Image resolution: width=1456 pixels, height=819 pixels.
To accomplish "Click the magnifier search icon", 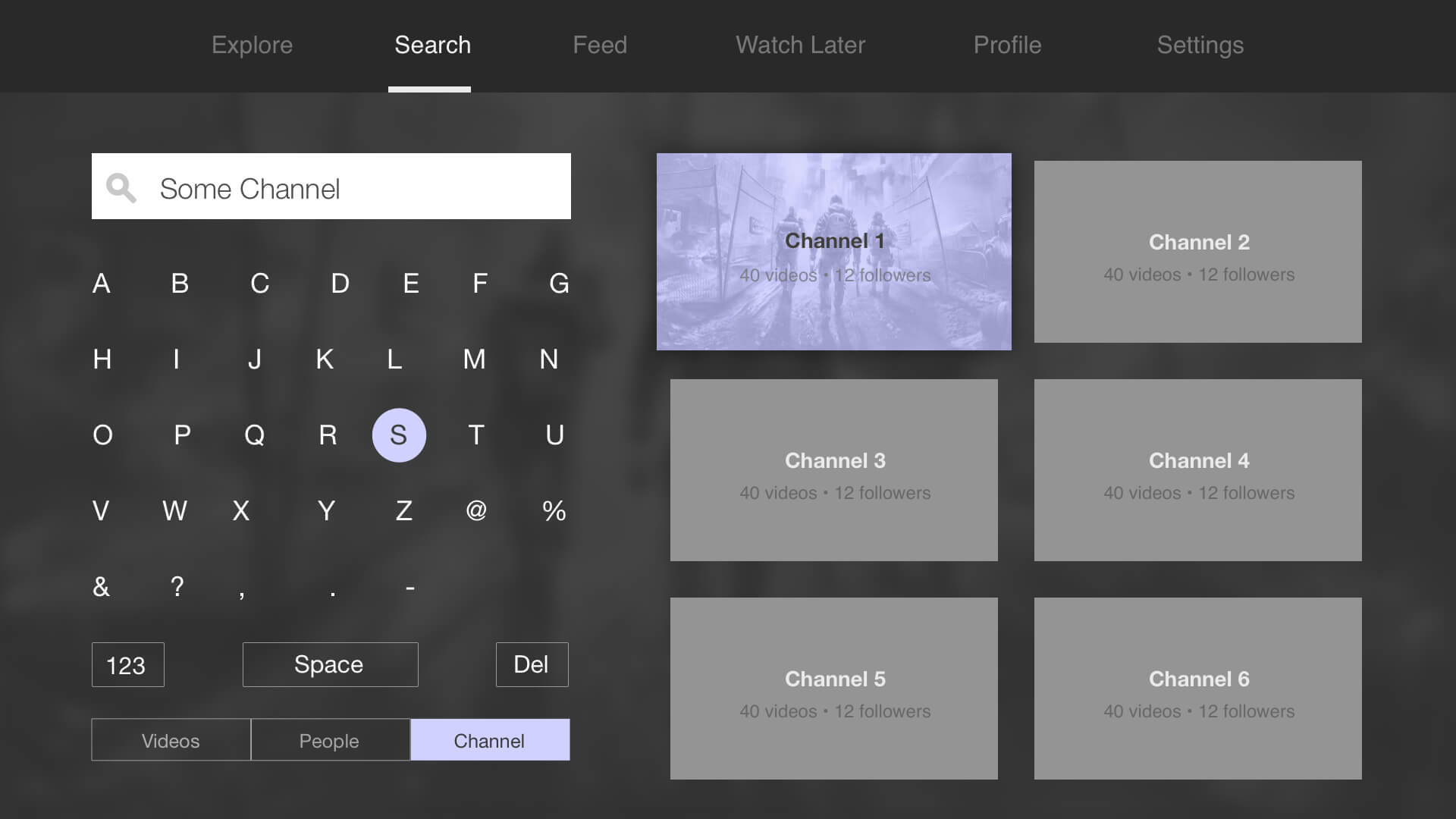I will pos(121,187).
